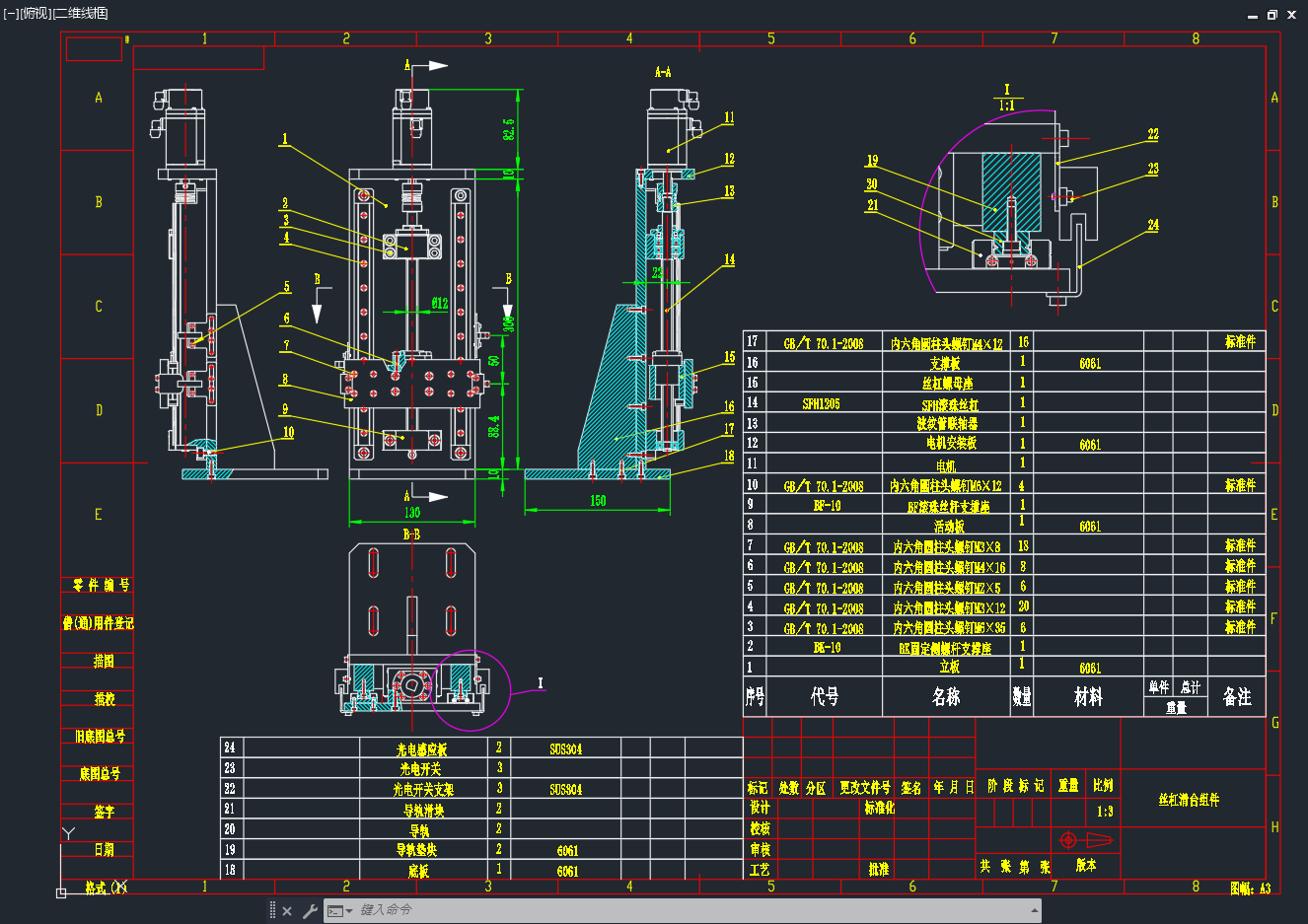
Task: Restore down the drawing window
Action: click(1272, 15)
